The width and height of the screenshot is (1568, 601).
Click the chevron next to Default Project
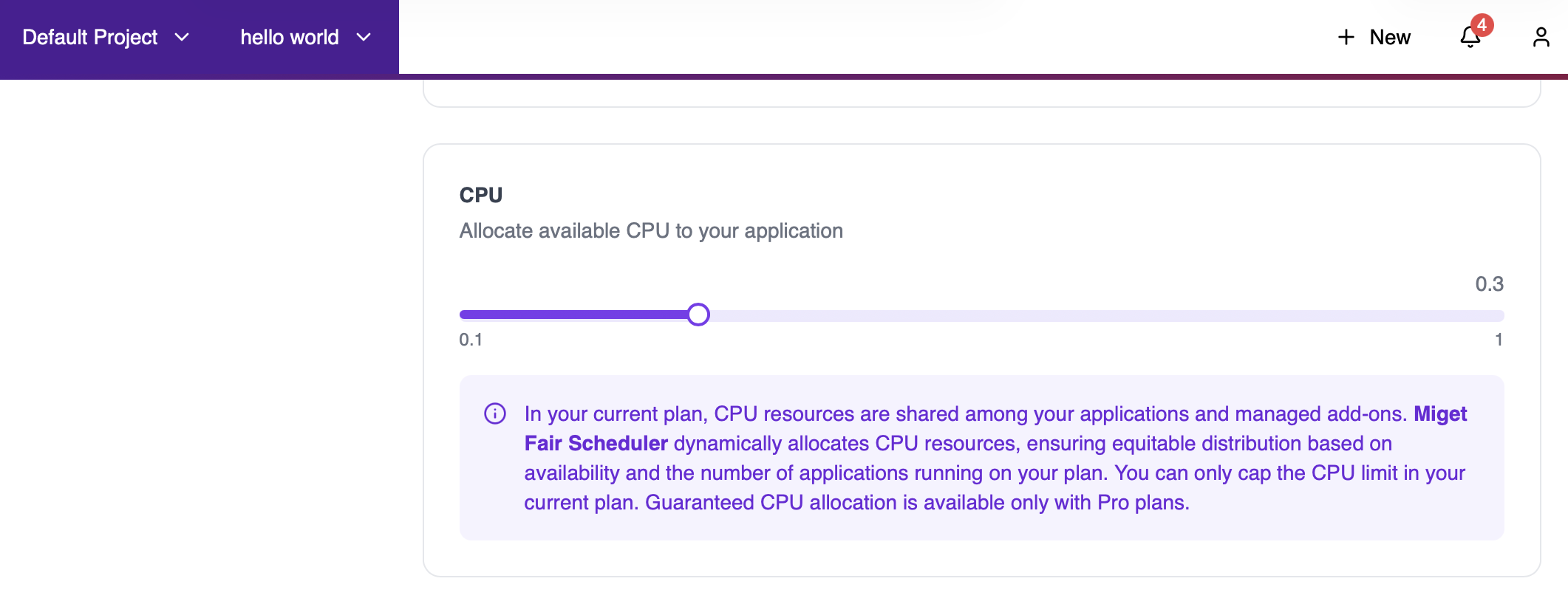coord(182,37)
